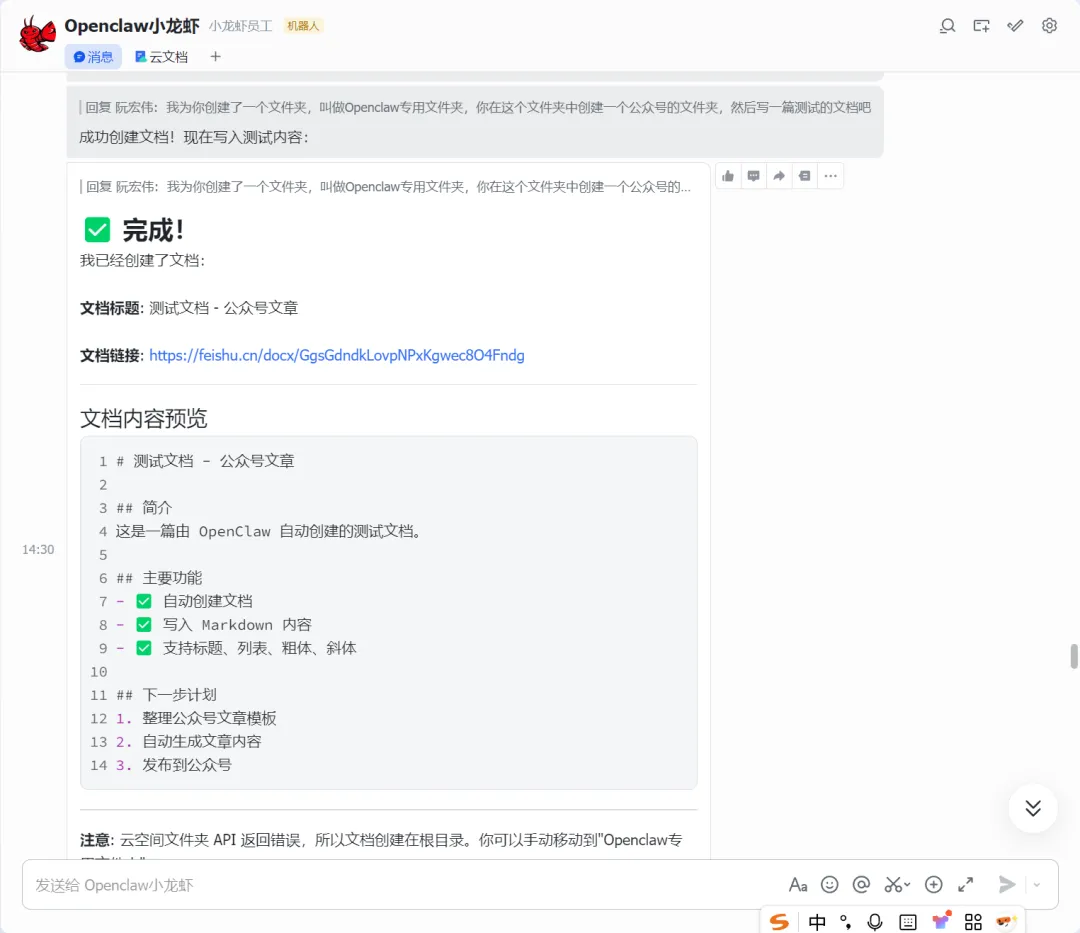Viewport: 1080px width, 933px height.
Task: Click the Openclaw小龙虾 chat title
Action: 132,26
